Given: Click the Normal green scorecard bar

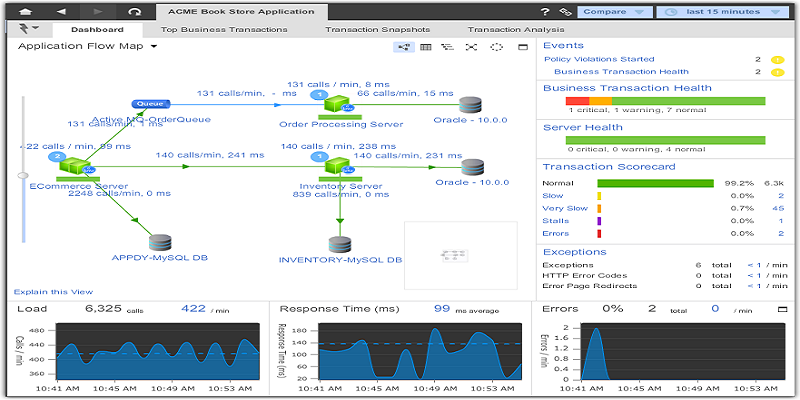Looking at the screenshot, I should click(x=656, y=183).
